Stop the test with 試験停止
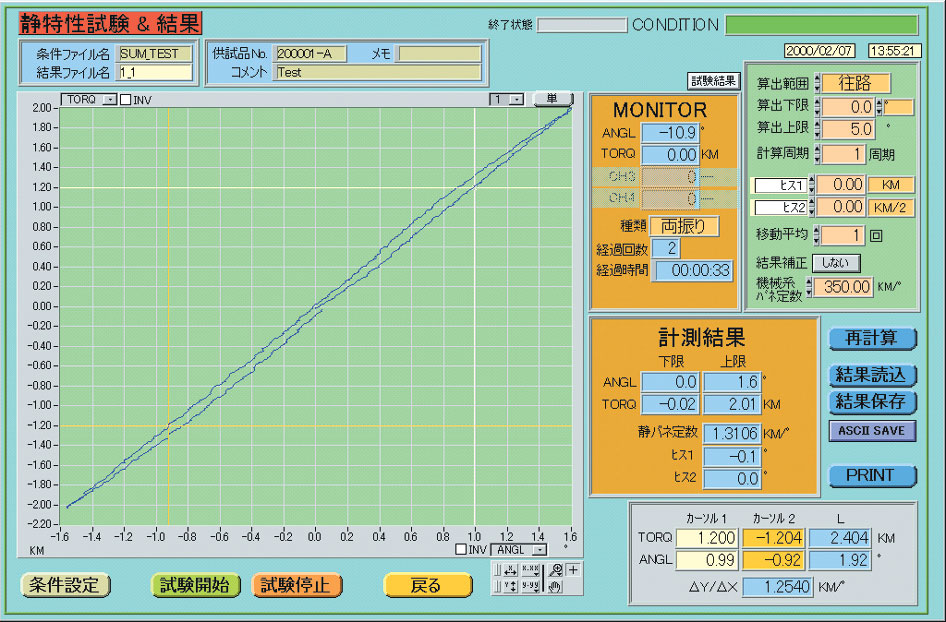Screen dimensions: 946x622 pos(297,585)
